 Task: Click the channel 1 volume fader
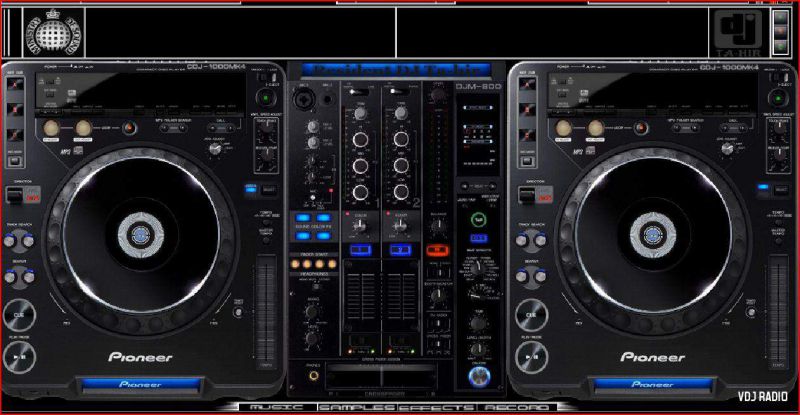tap(361, 296)
